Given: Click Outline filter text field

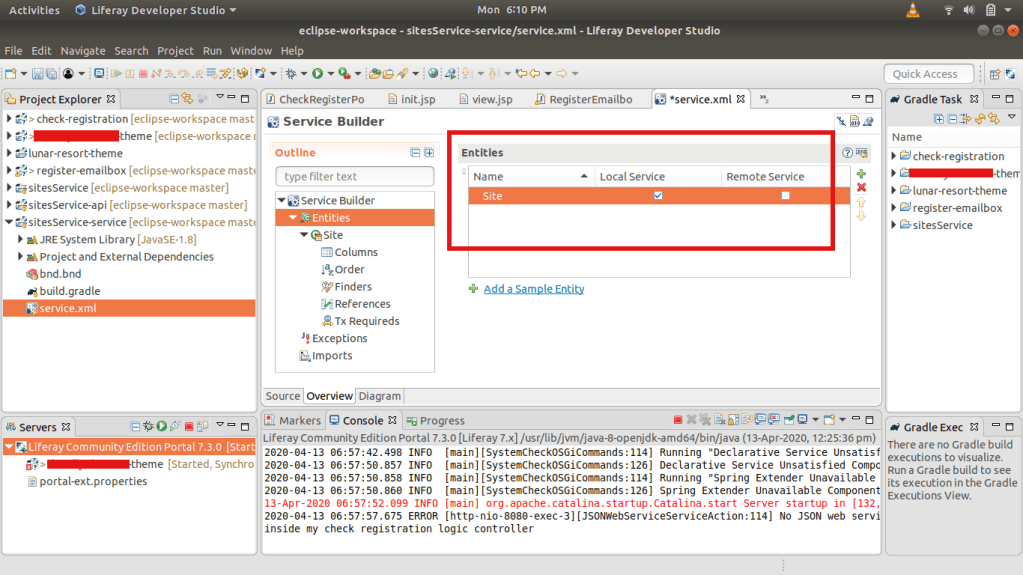Looking at the screenshot, I should (354, 177).
